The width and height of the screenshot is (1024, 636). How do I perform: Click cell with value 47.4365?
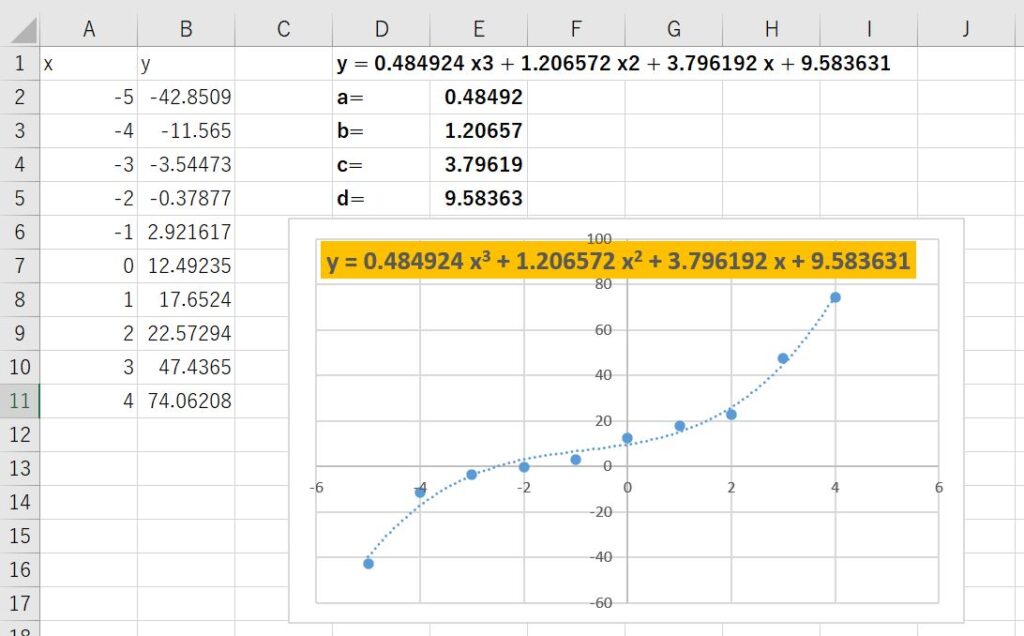coord(186,367)
